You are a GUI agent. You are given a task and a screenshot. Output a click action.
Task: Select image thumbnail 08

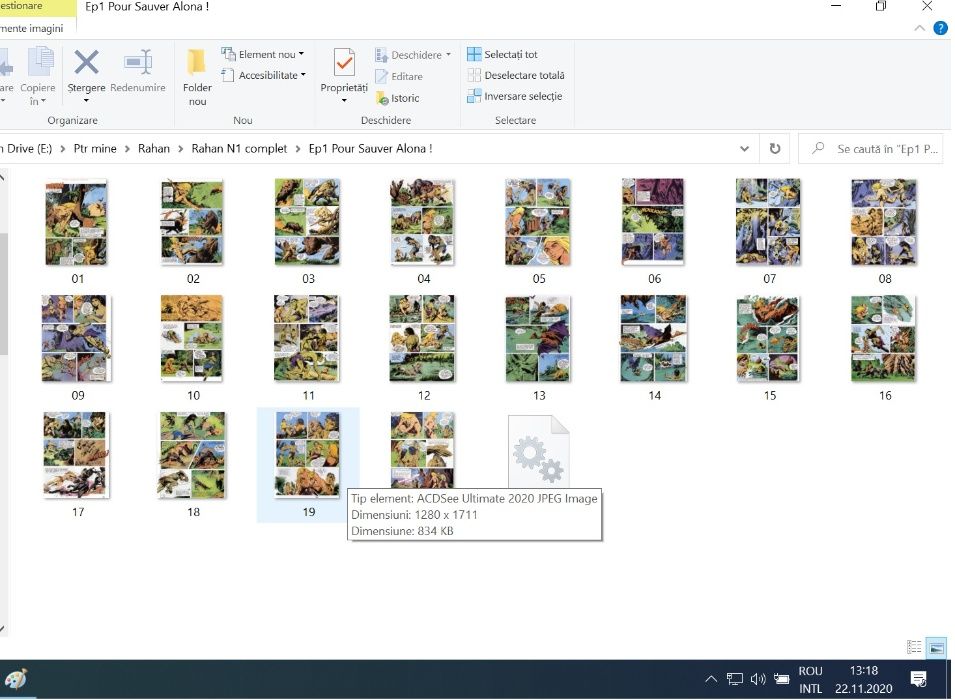pos(884,222)
